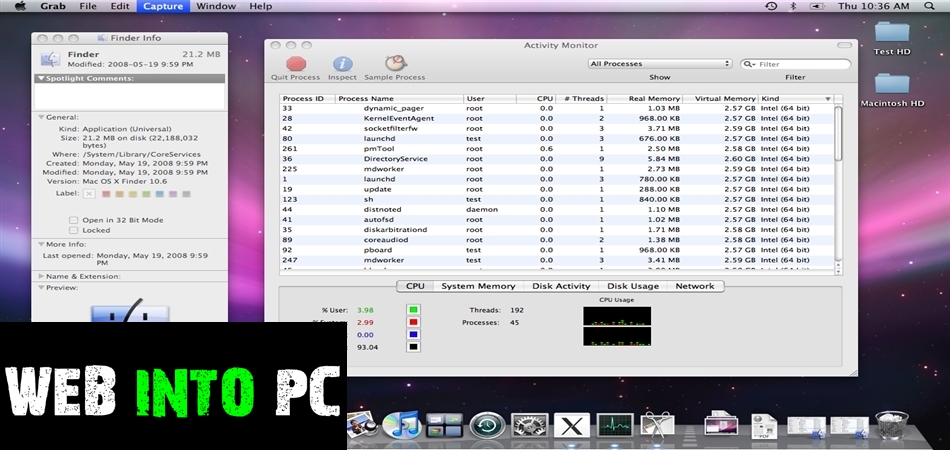Select the DirectoryService process row

coord(557,159)
